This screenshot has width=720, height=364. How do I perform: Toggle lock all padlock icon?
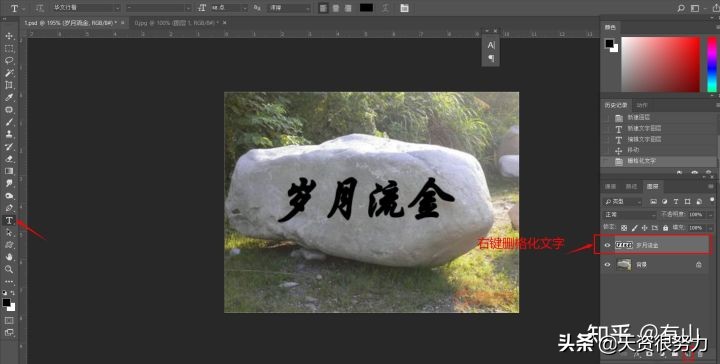point(665,228)
